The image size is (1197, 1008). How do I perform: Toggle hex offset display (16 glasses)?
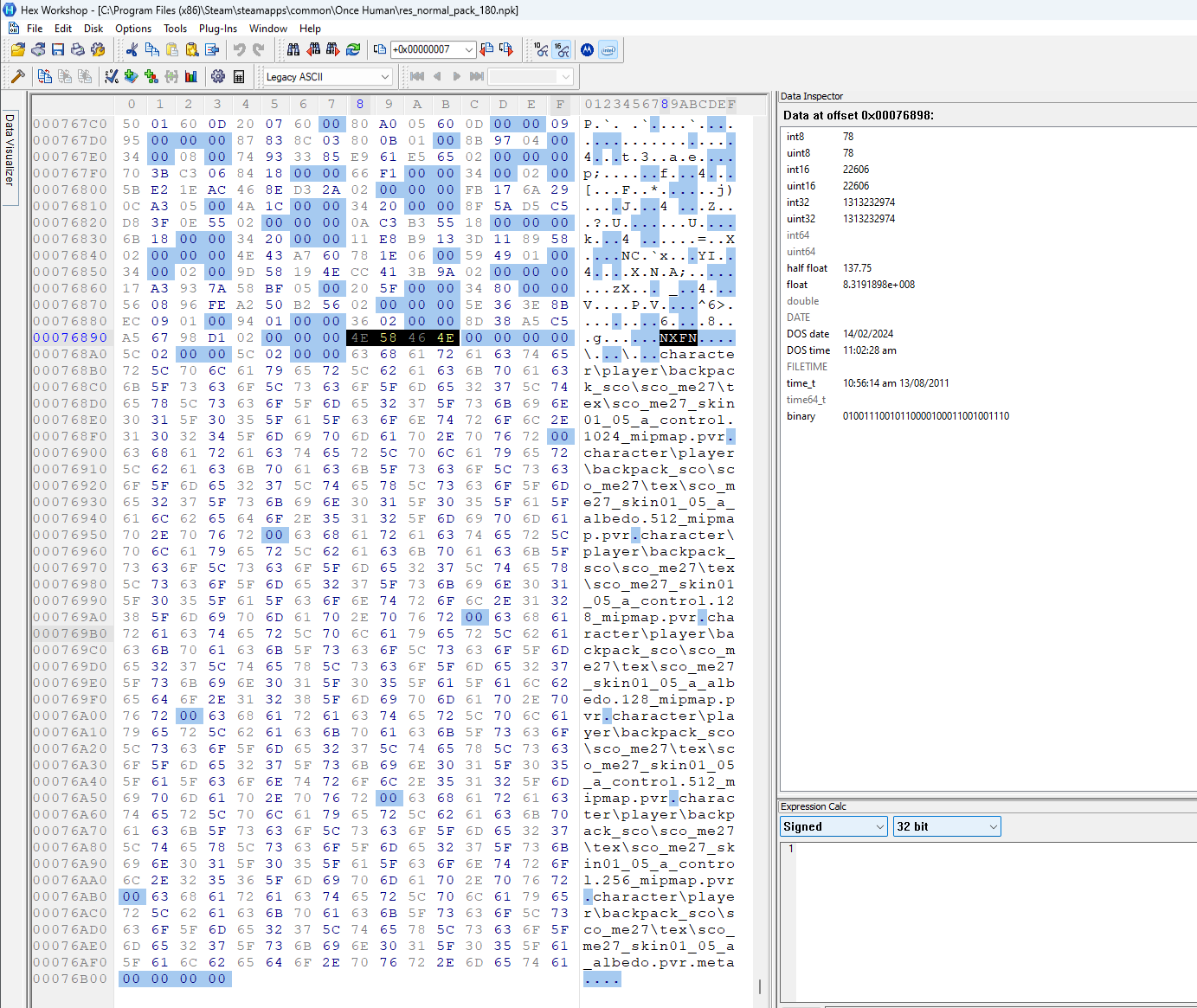[561, 49]
